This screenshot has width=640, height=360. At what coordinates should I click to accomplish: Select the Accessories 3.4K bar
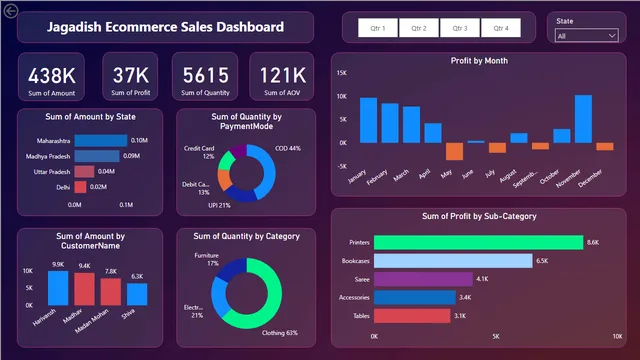415,298
